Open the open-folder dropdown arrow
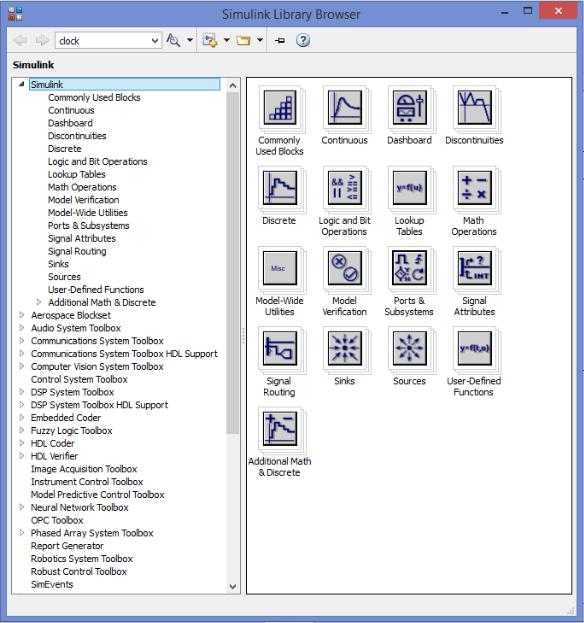Image resolution: width=584 pixels, height=623 pixels. click(x=260, y=40)
